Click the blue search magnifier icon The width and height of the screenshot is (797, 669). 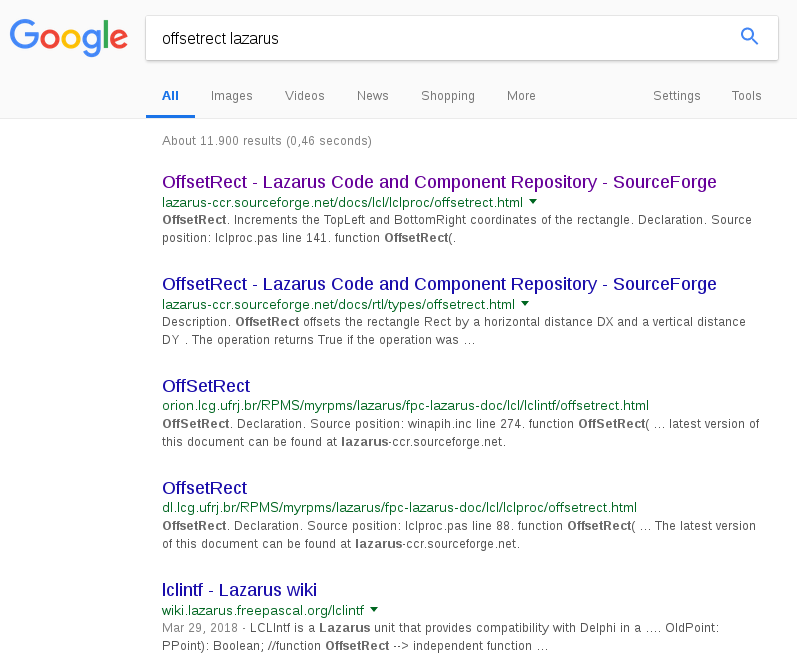pos(749,37)
